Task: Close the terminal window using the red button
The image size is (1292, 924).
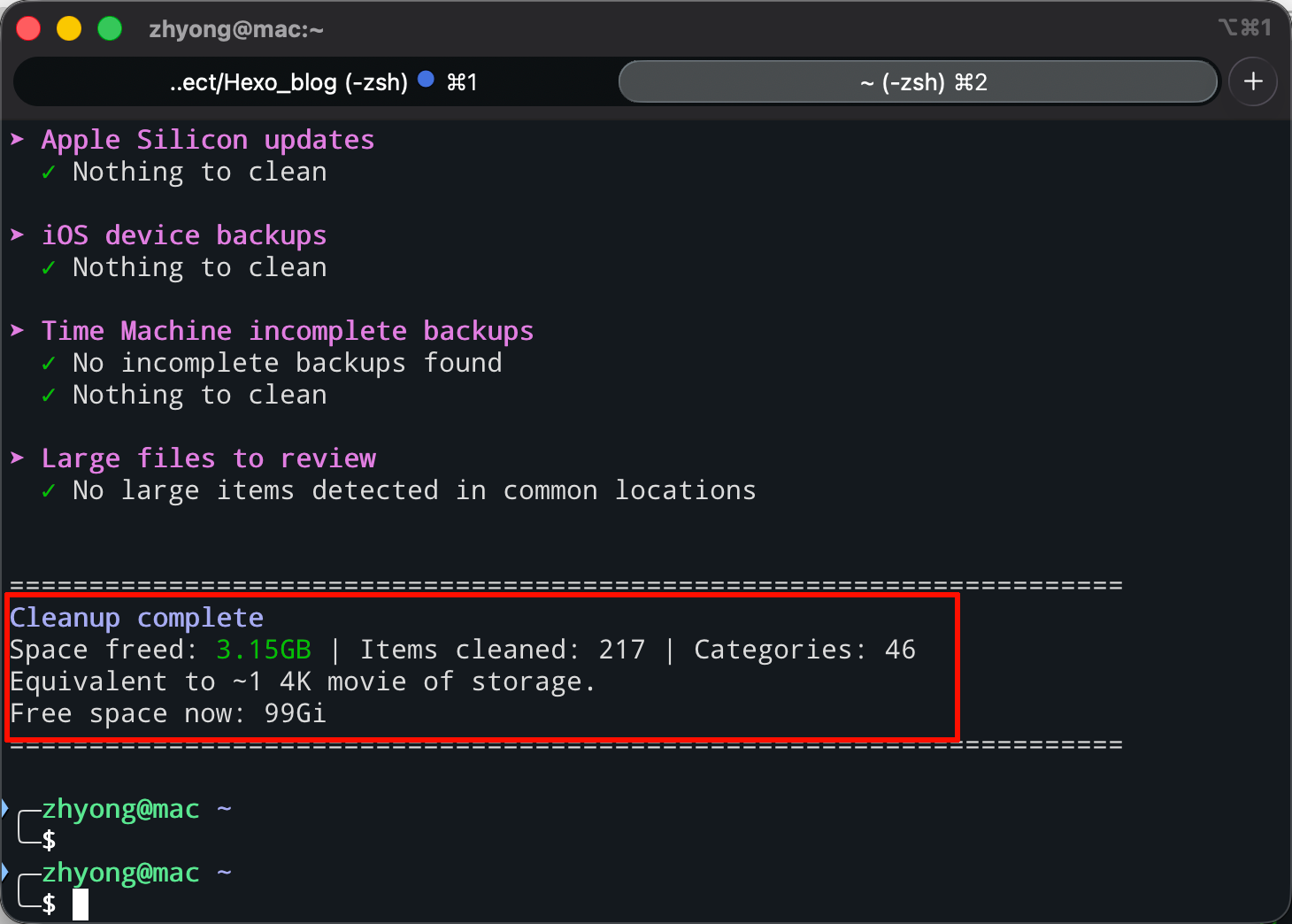Action: point(28,29)
